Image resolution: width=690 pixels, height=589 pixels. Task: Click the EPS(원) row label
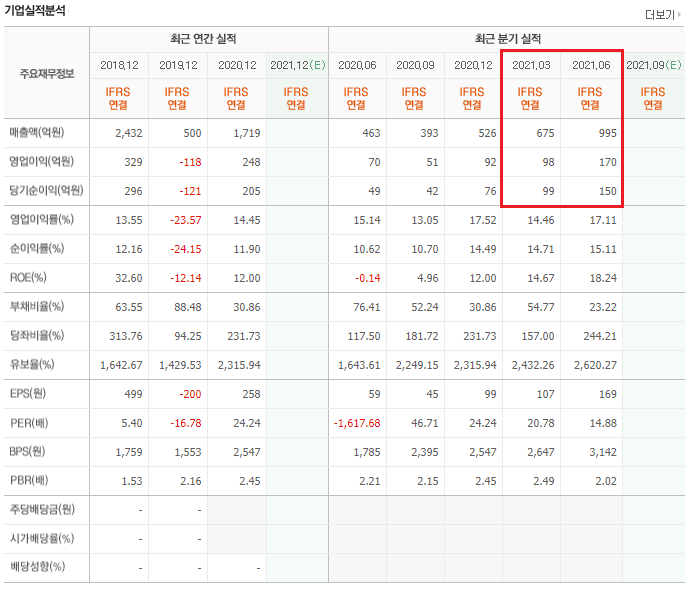(x=28, y=393)
